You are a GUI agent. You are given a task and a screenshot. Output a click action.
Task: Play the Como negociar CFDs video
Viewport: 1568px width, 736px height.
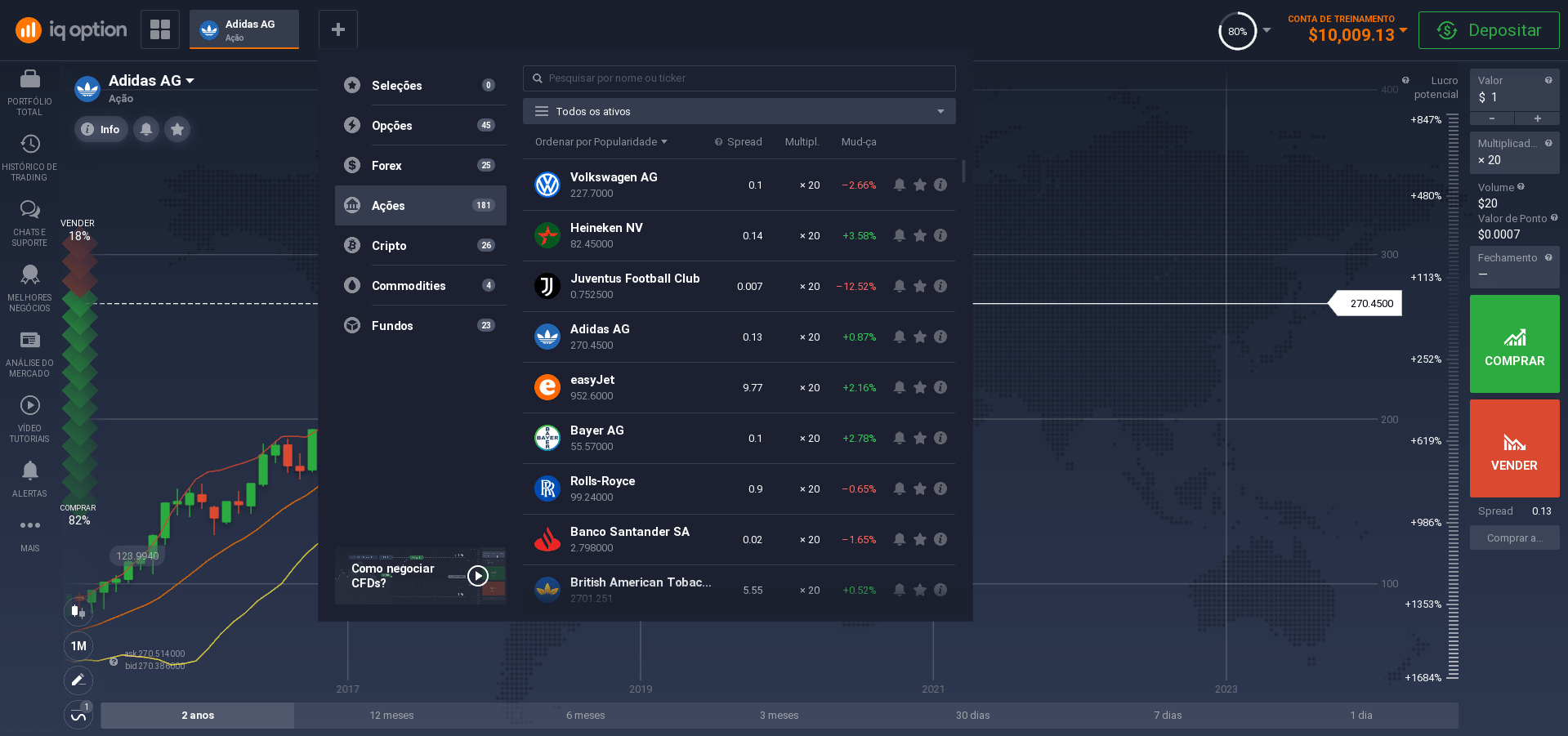point(478,575)
